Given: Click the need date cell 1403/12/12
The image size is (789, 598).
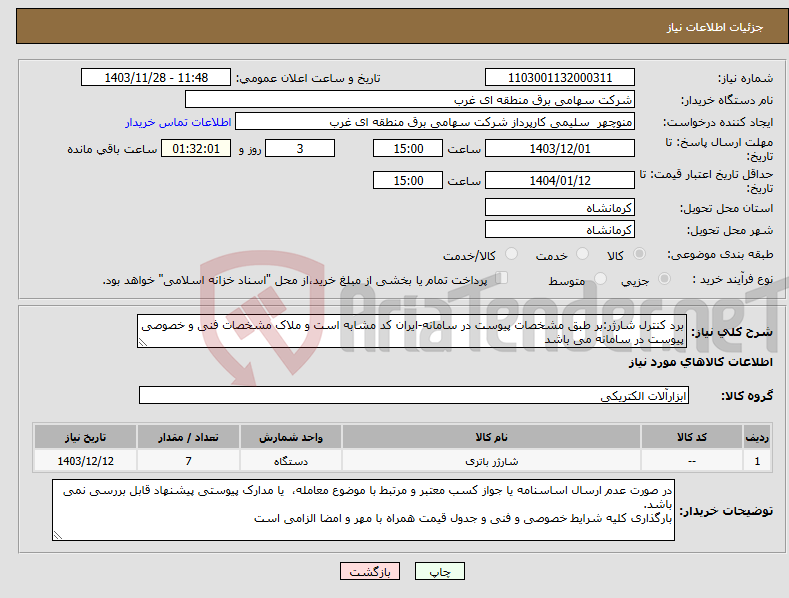Looking at the screenshot, I should point(86,461).
